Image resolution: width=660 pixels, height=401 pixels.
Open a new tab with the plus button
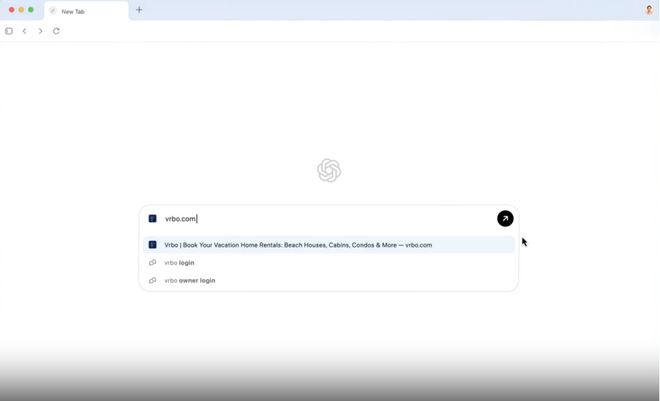click(x=139, y=10)
